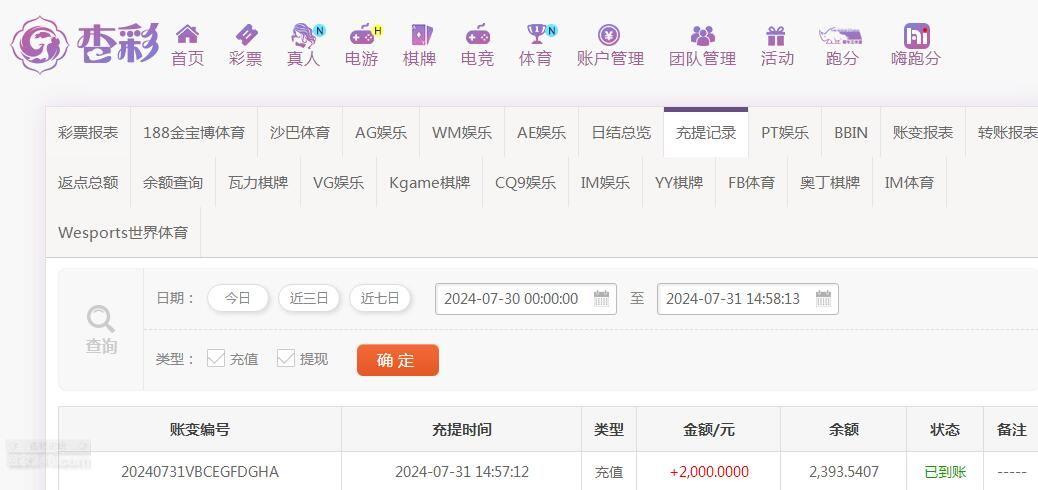
Task: Open the 账户管理 yen coin icon
Action: (609, 34)
